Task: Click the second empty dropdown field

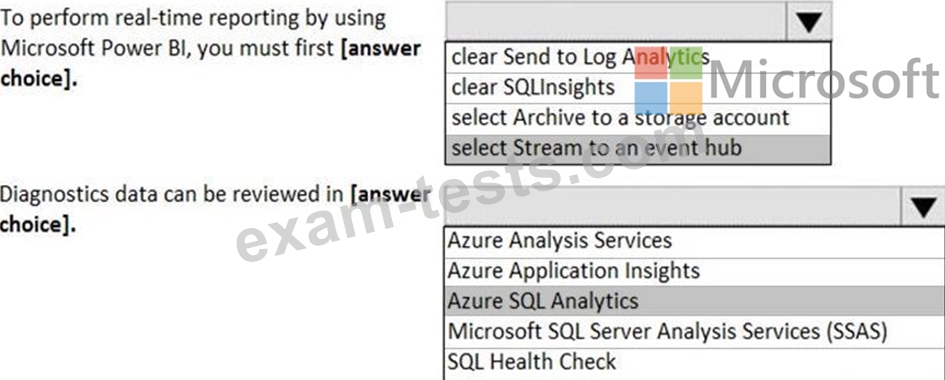Action: (672, 207)
